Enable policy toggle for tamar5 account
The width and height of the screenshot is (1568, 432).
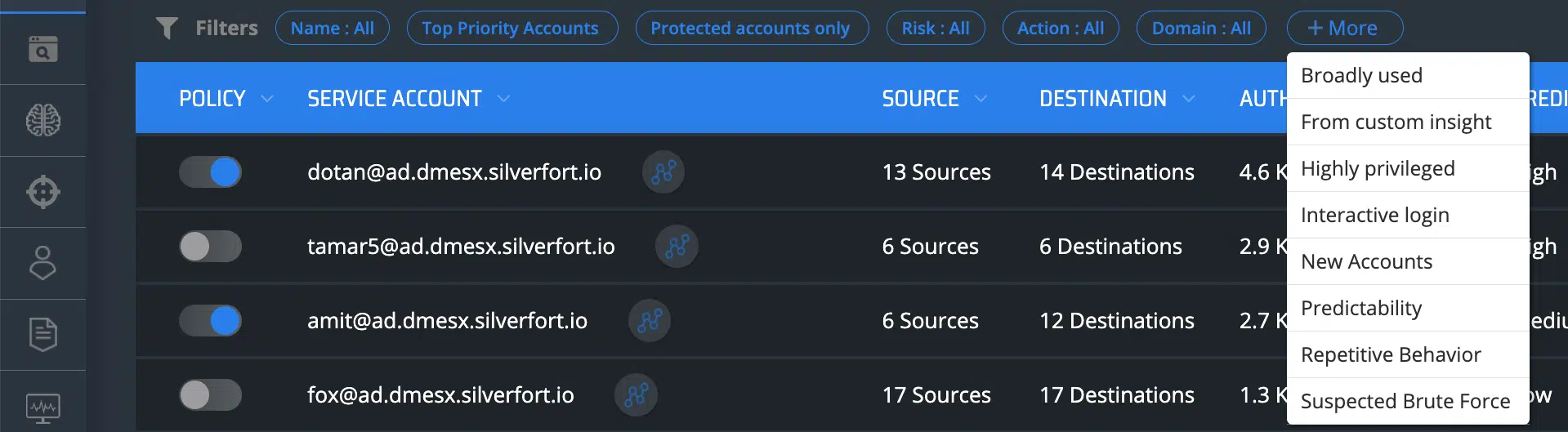[211, 247]
